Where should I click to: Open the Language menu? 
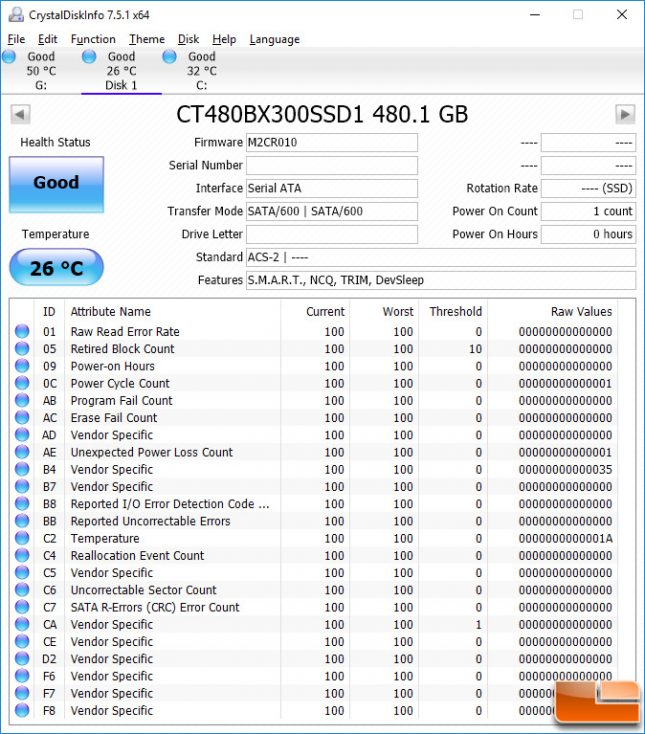click(274, 39)
